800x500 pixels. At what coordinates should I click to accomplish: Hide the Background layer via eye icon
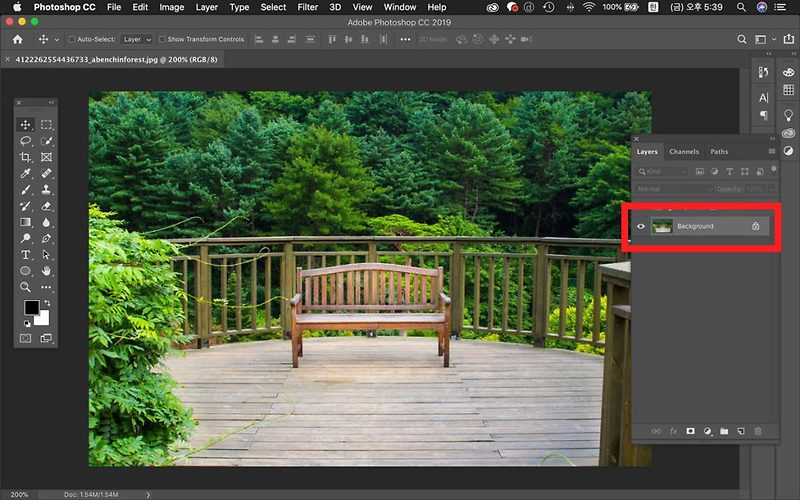(x=641, y=226)
